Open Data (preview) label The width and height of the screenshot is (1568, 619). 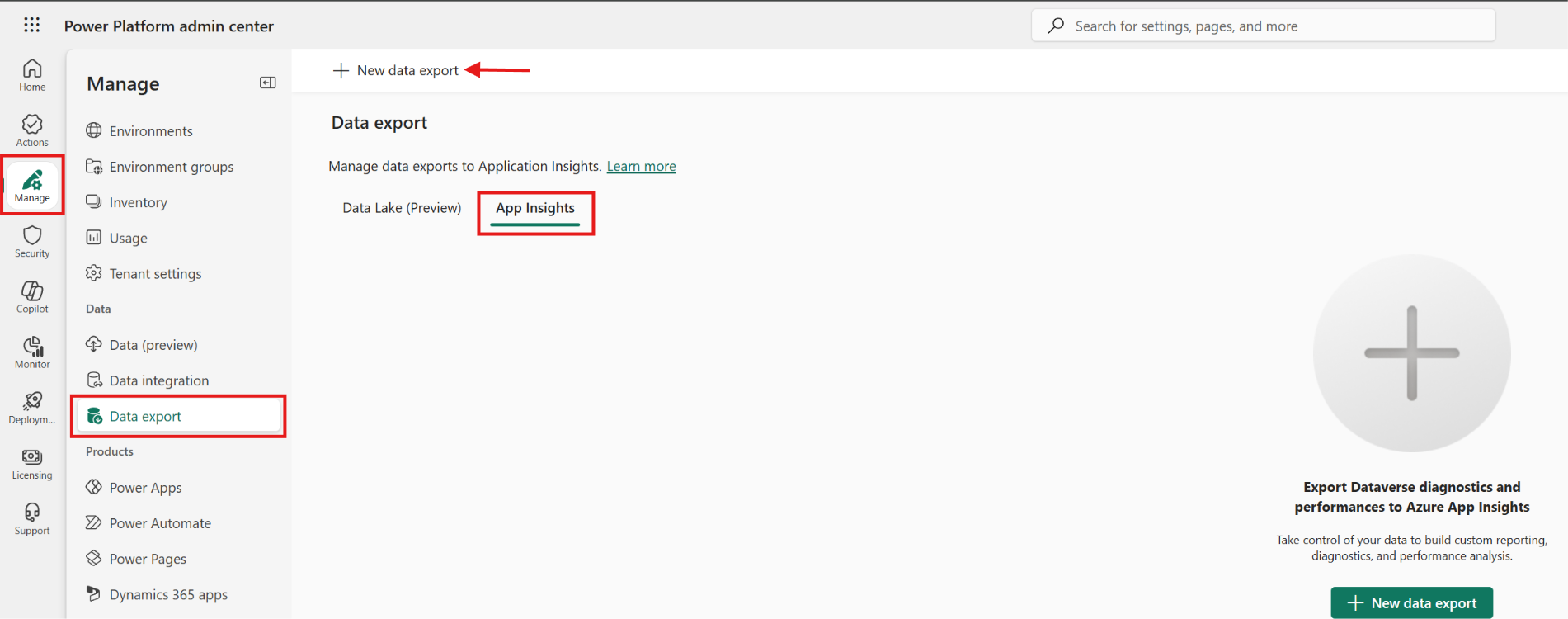point(153,345)
